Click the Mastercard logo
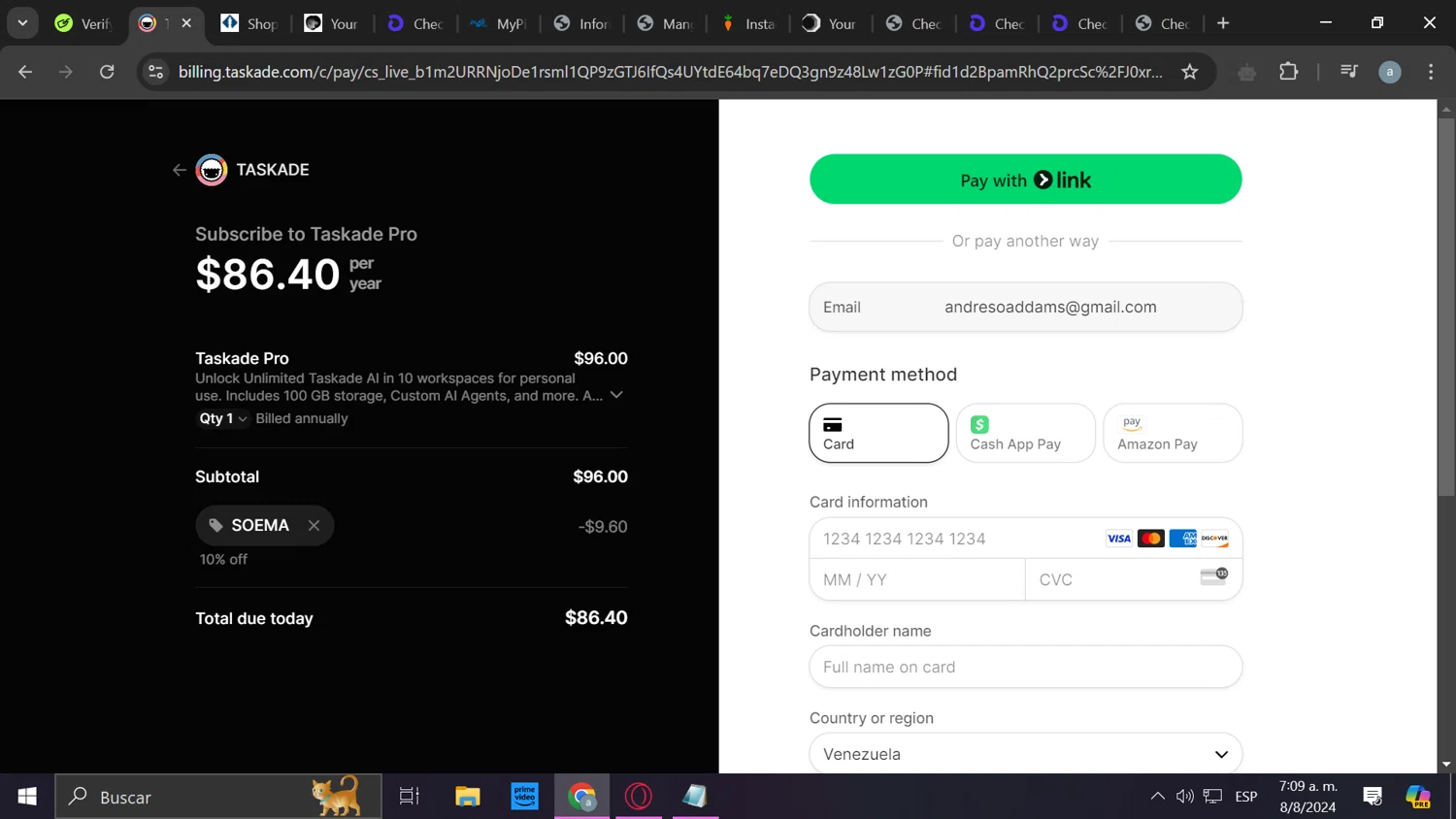 [x=1150, y=539]
